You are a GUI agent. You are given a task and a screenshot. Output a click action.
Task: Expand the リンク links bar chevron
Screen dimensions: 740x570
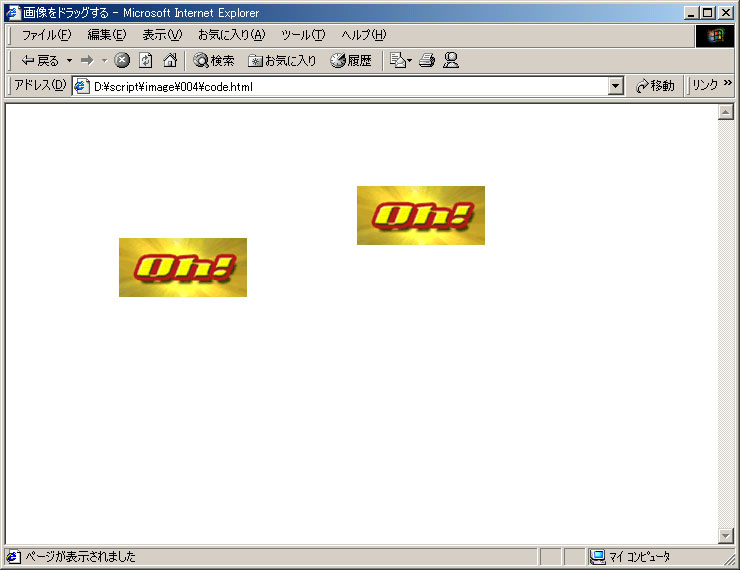[x=727, y=84]
